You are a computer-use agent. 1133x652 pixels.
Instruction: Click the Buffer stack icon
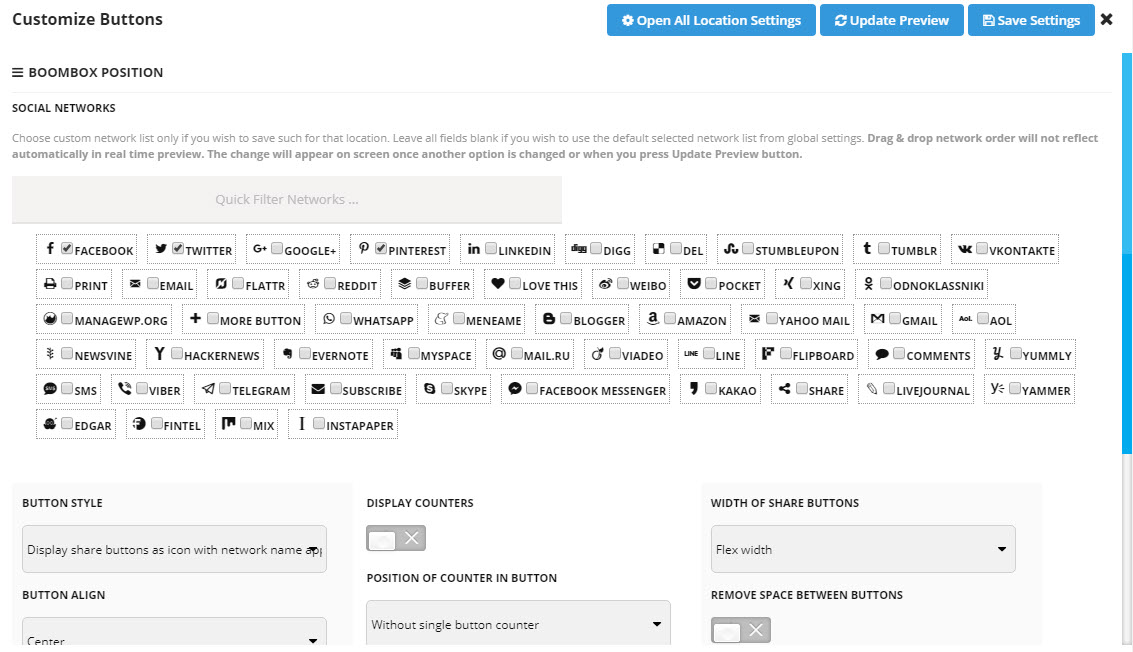405,283
